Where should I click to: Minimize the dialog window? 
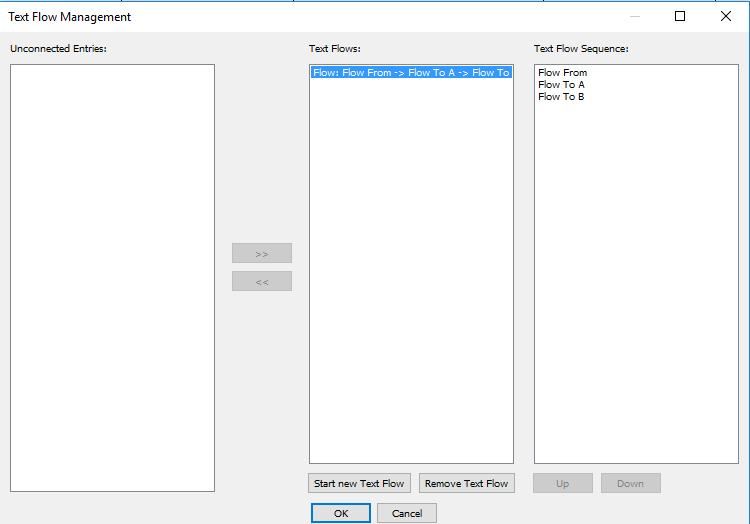click(x=635, y=16)
